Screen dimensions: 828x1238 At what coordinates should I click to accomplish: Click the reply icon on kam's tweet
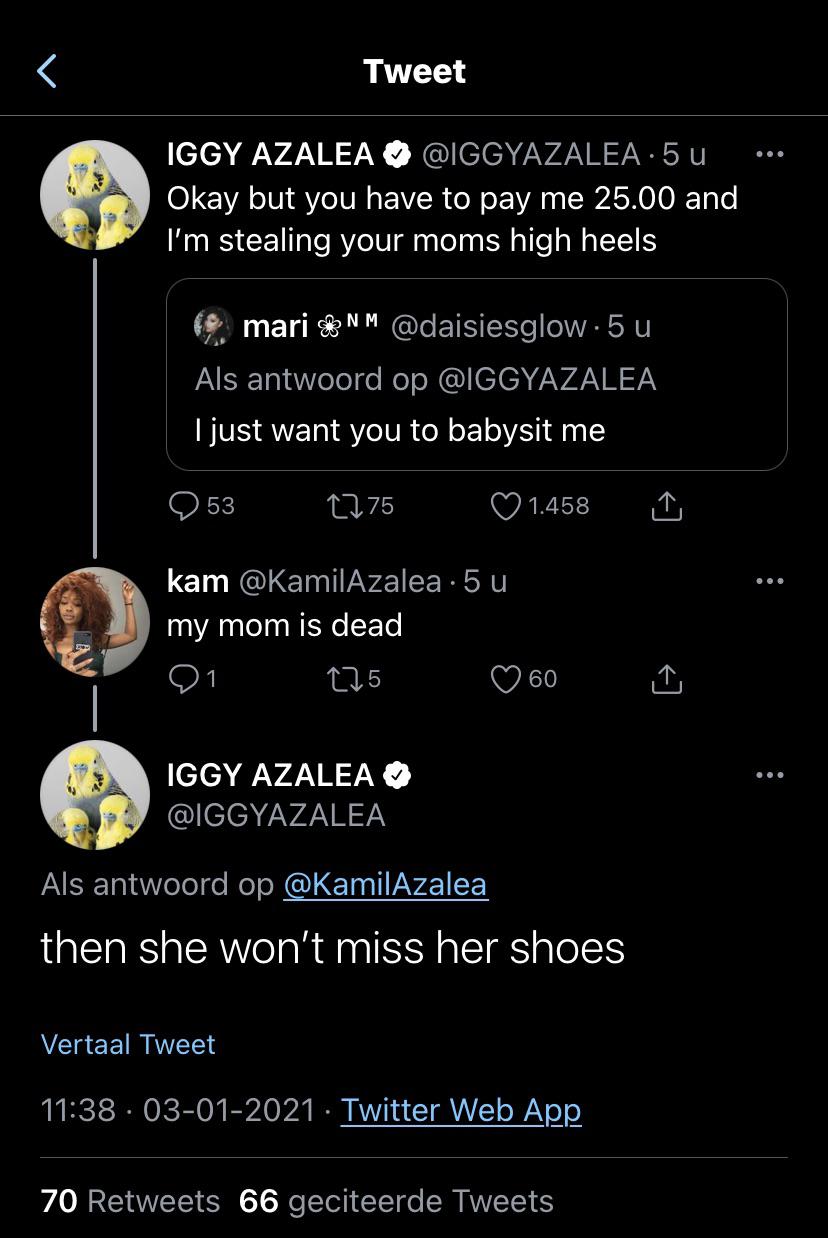pyautogui.click(x=185, y=678)
